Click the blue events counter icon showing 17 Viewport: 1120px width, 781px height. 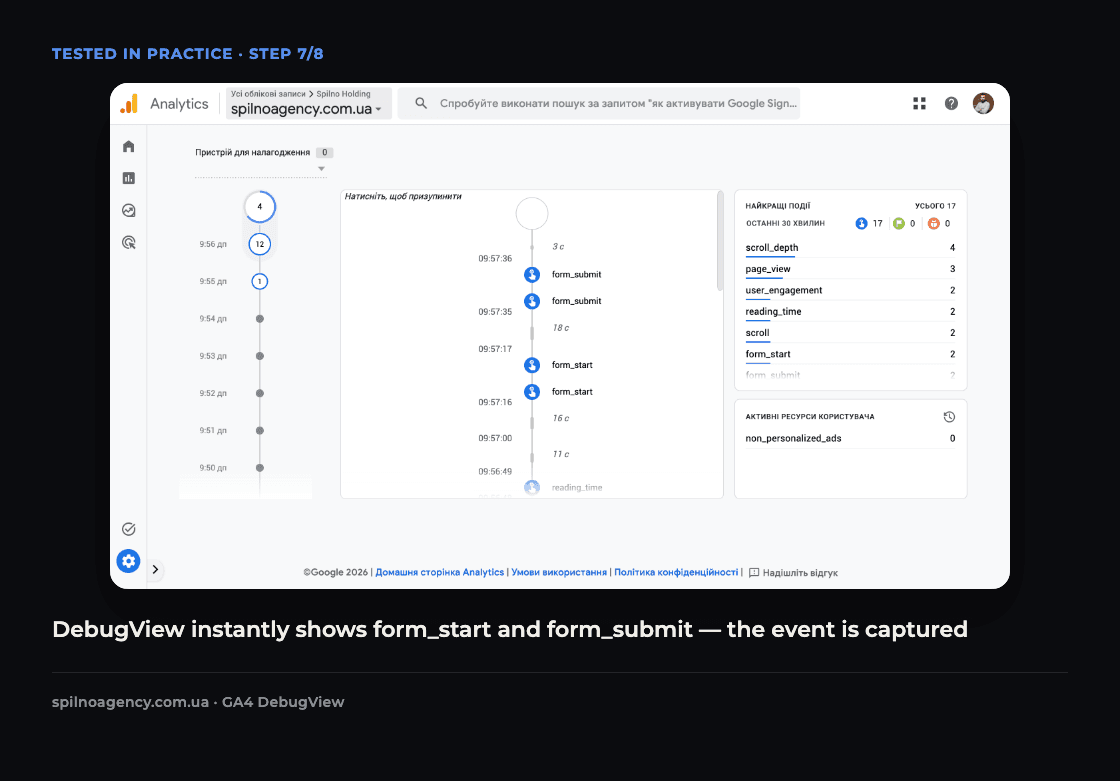861,224
